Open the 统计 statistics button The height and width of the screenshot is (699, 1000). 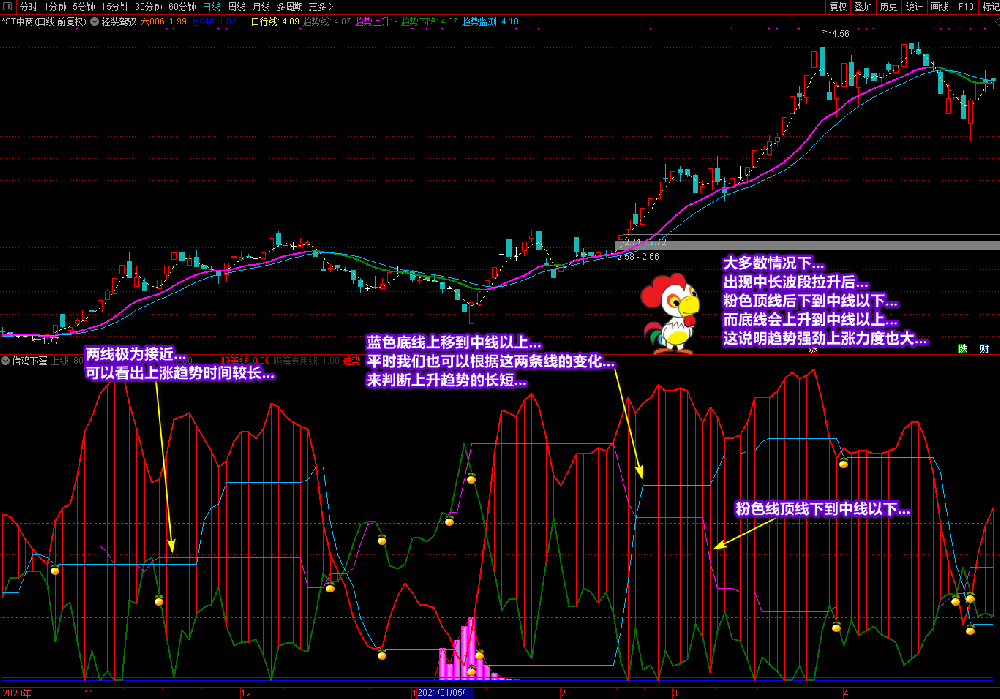point(914,6)
